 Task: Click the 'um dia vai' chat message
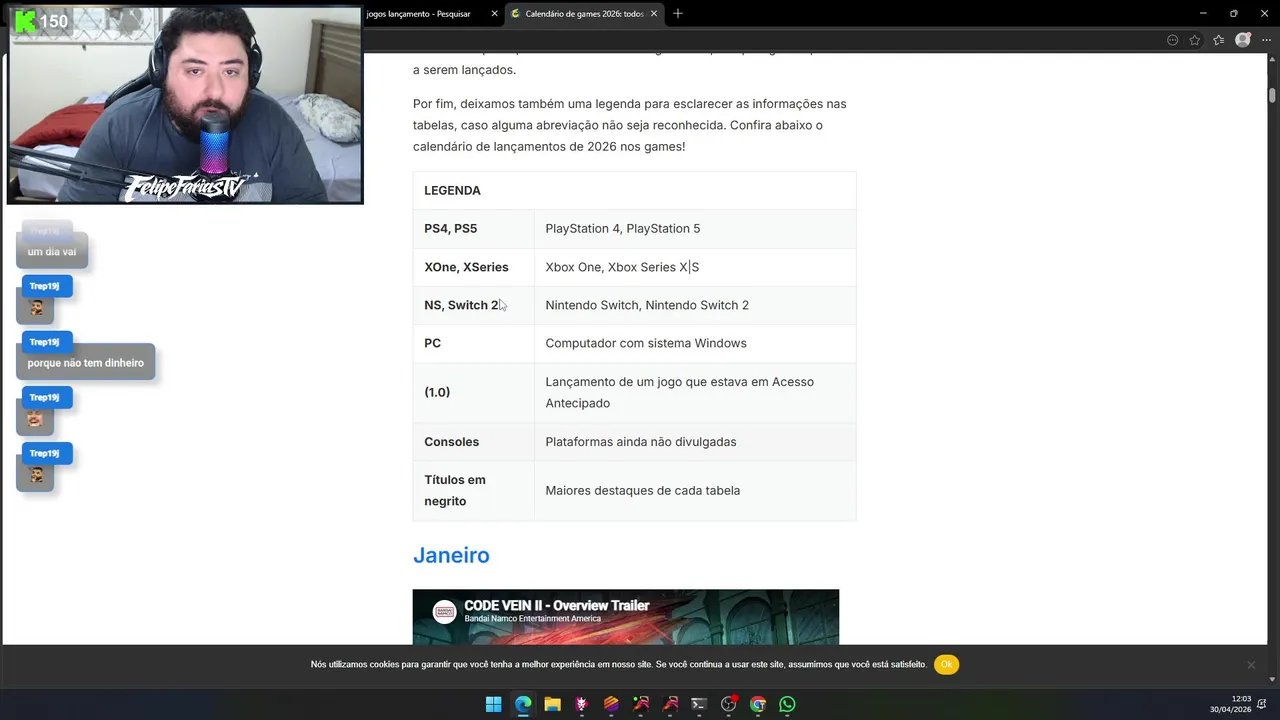tap(52, 251)
